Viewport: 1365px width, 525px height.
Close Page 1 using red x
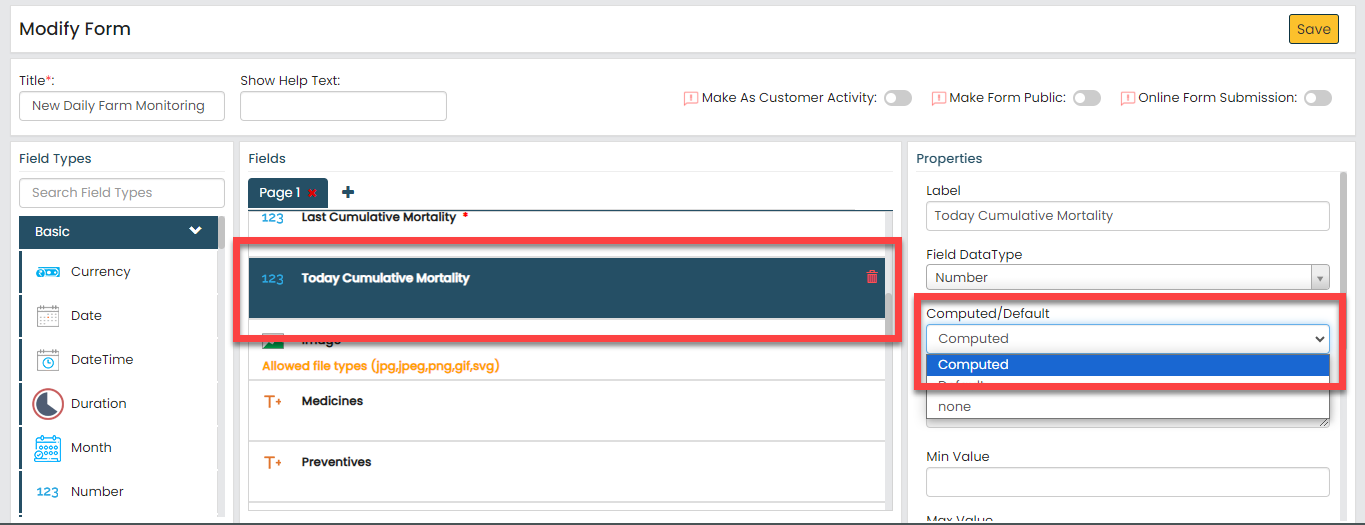coord(313,193)
